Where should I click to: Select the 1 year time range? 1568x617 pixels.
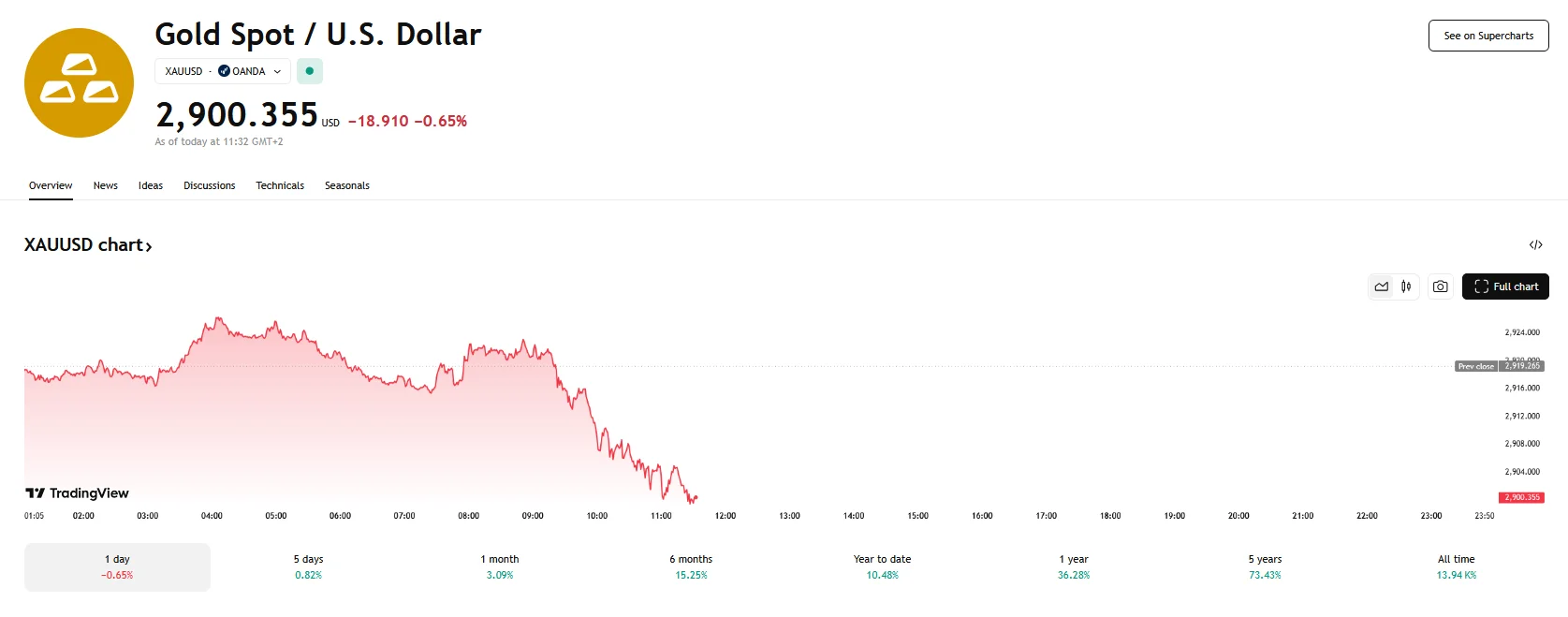pos(1073,566)
